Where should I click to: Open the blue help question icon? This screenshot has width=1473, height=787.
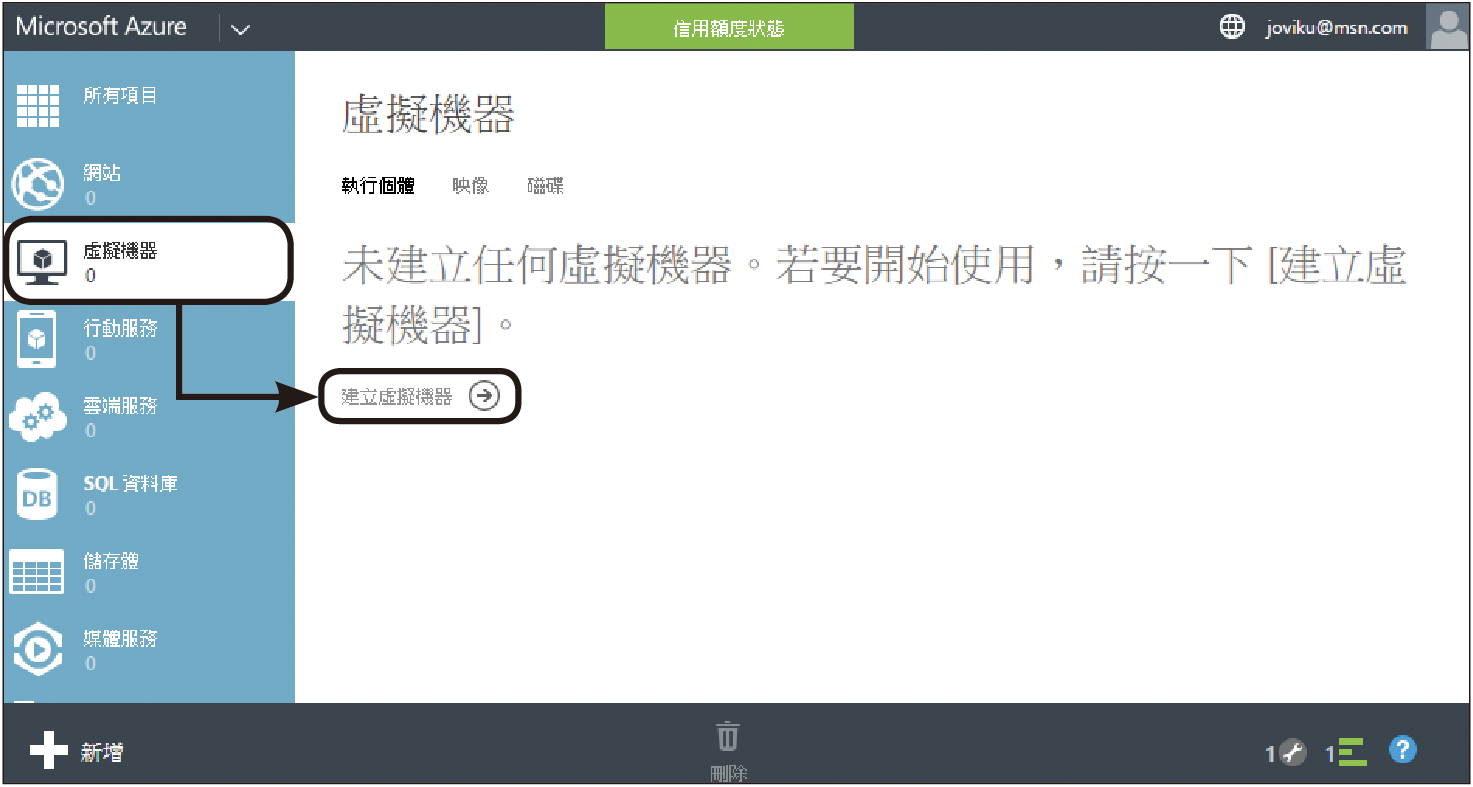tap(1403, 749)
